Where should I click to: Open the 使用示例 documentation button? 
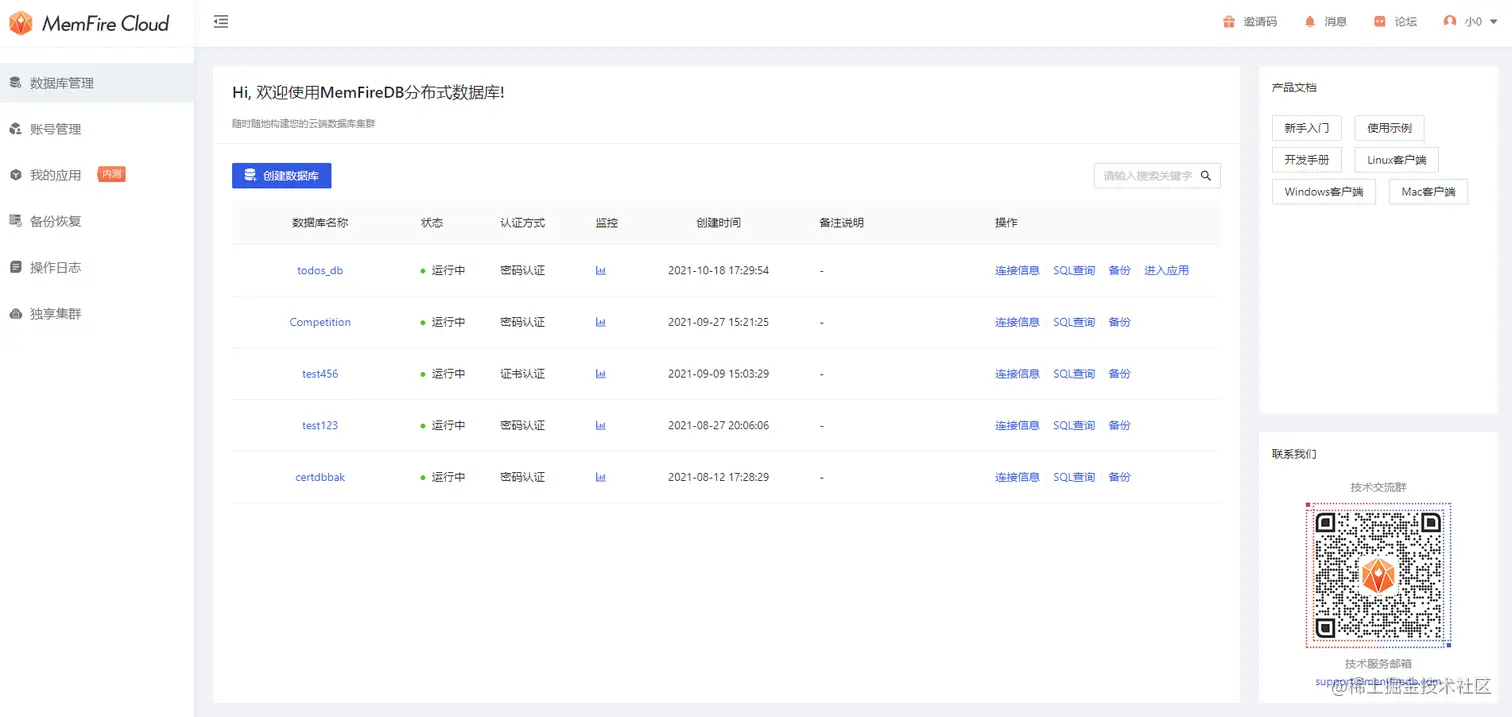[1389, 128]
